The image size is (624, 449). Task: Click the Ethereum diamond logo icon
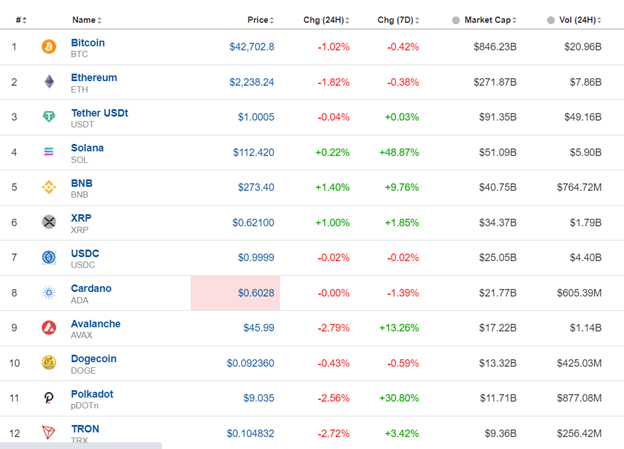tap(49, 82)
